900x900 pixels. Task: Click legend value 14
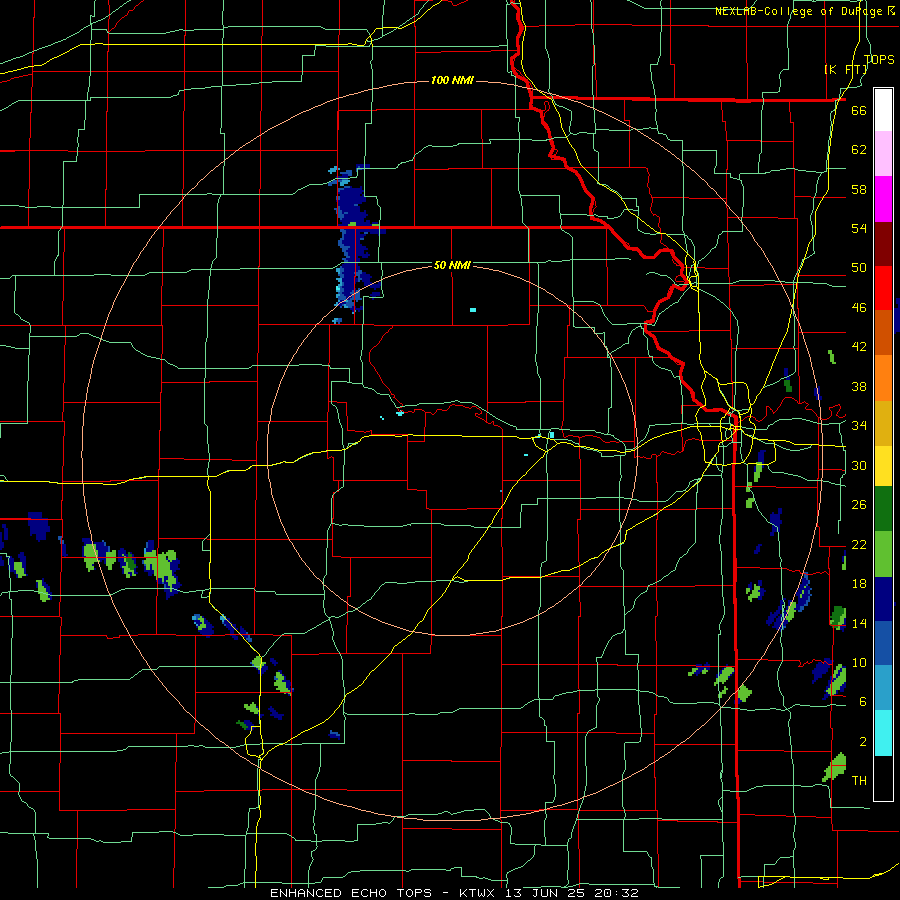859,623
